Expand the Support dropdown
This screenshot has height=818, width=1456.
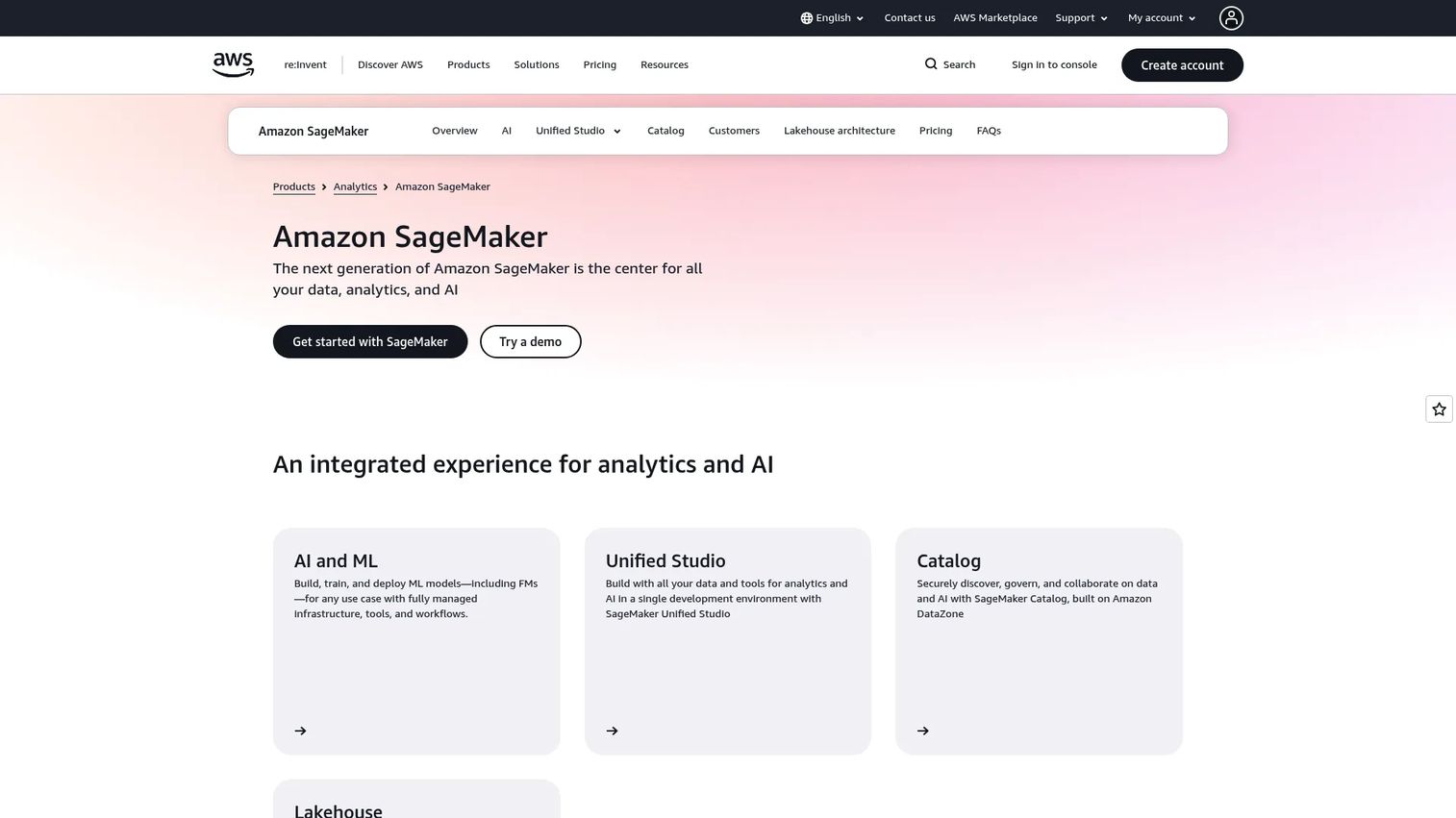click(x=1082, y=18)
